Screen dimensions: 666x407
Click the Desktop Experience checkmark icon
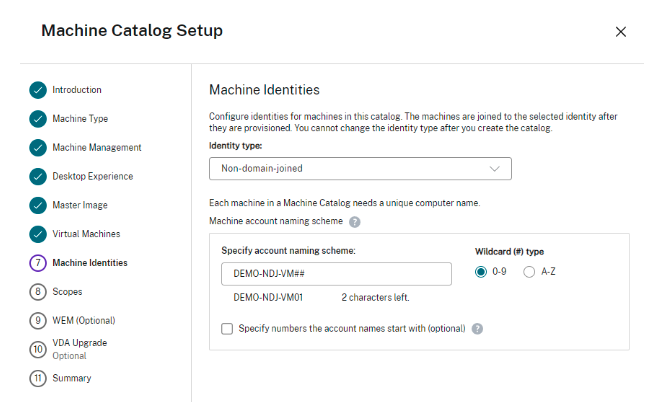[x=37, y=177]
